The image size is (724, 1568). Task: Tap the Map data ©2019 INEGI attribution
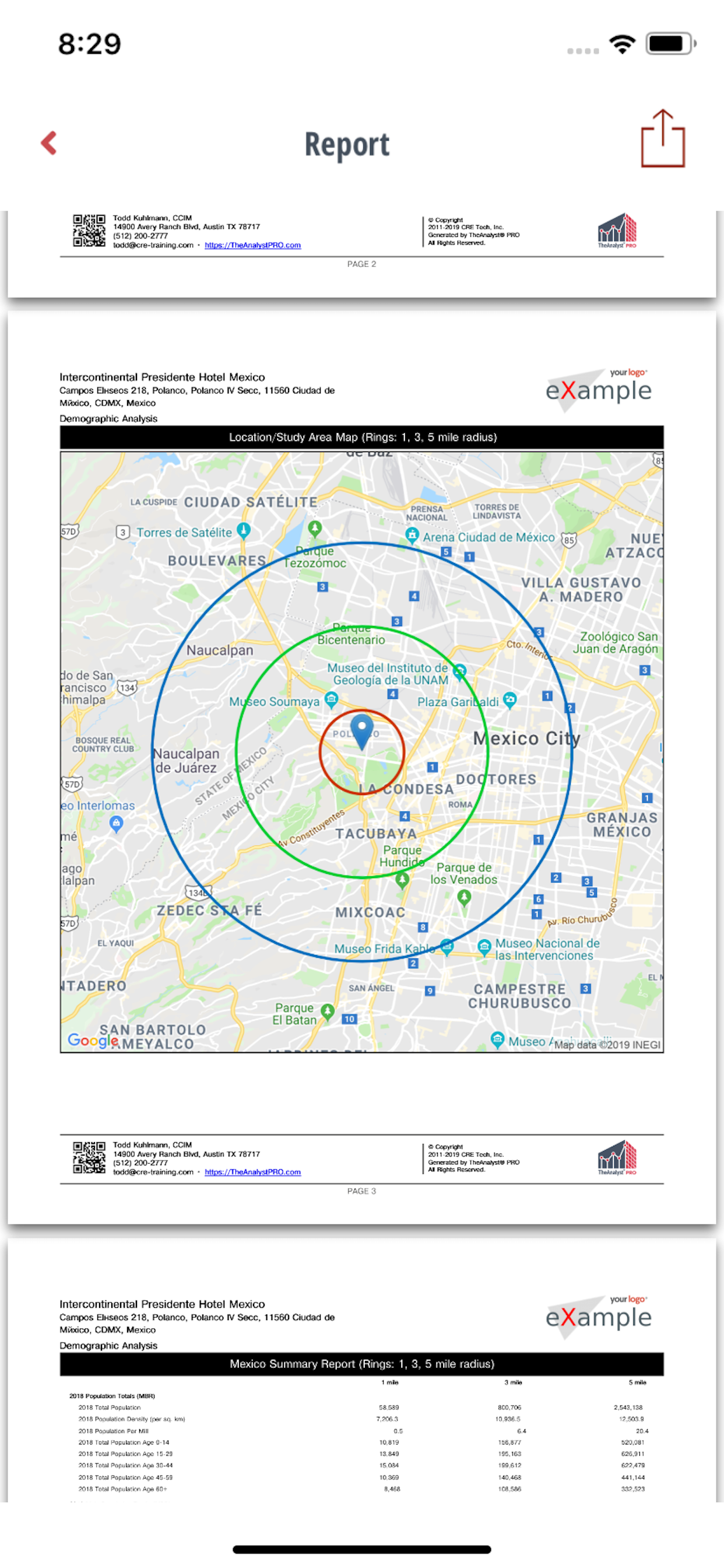(x=607, y=1045)
